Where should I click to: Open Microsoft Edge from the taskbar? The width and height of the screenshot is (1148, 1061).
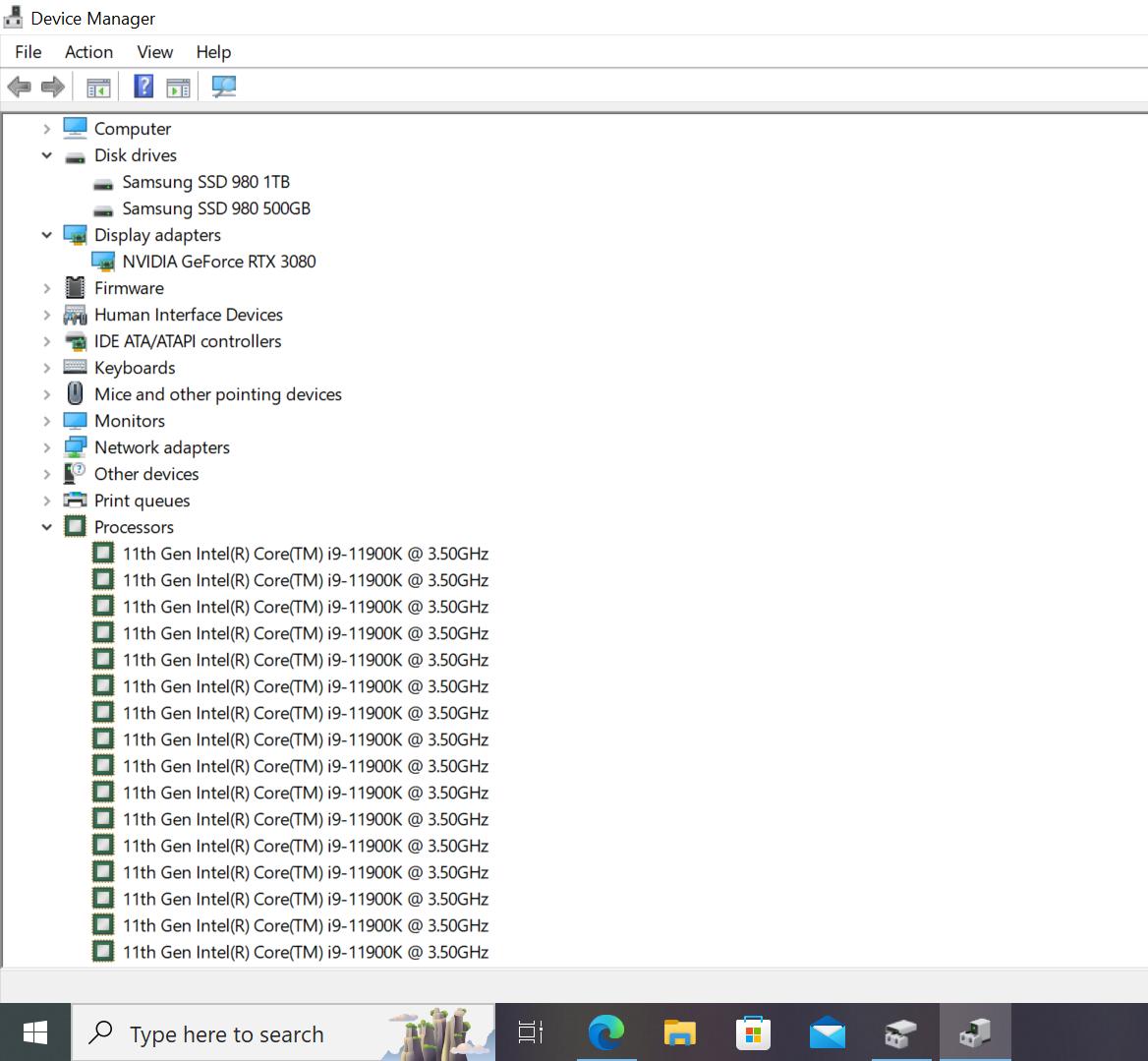(x=606, y=1033)
